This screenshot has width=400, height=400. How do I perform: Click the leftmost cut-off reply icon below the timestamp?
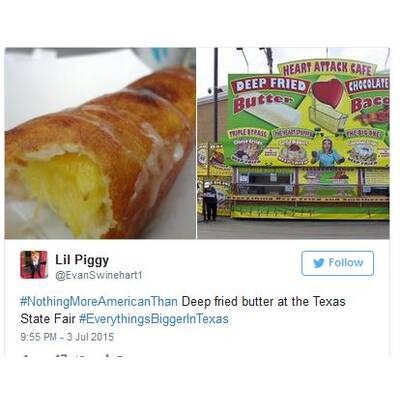25,356
